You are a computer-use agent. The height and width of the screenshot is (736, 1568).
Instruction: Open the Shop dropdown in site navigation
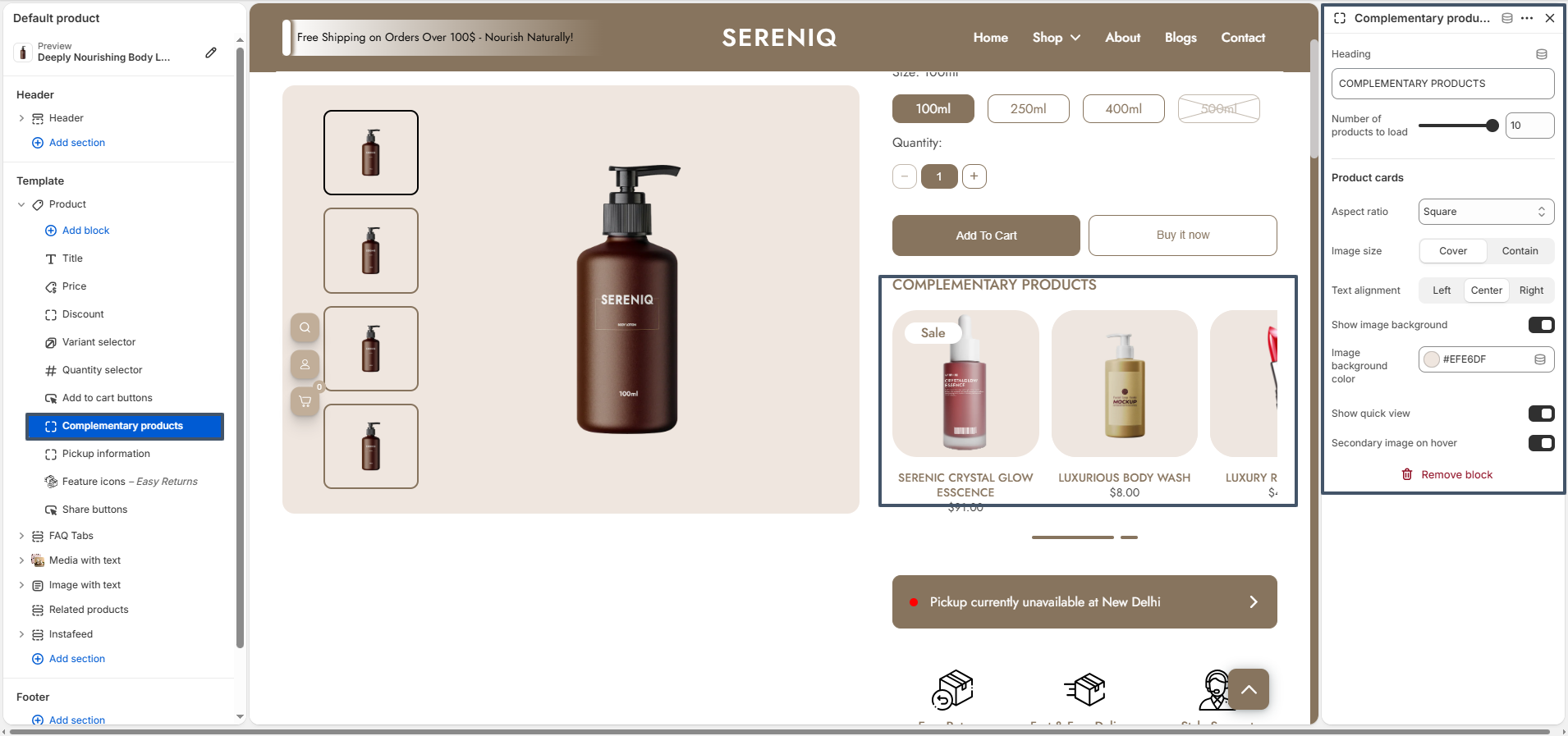pos(1057,38)
